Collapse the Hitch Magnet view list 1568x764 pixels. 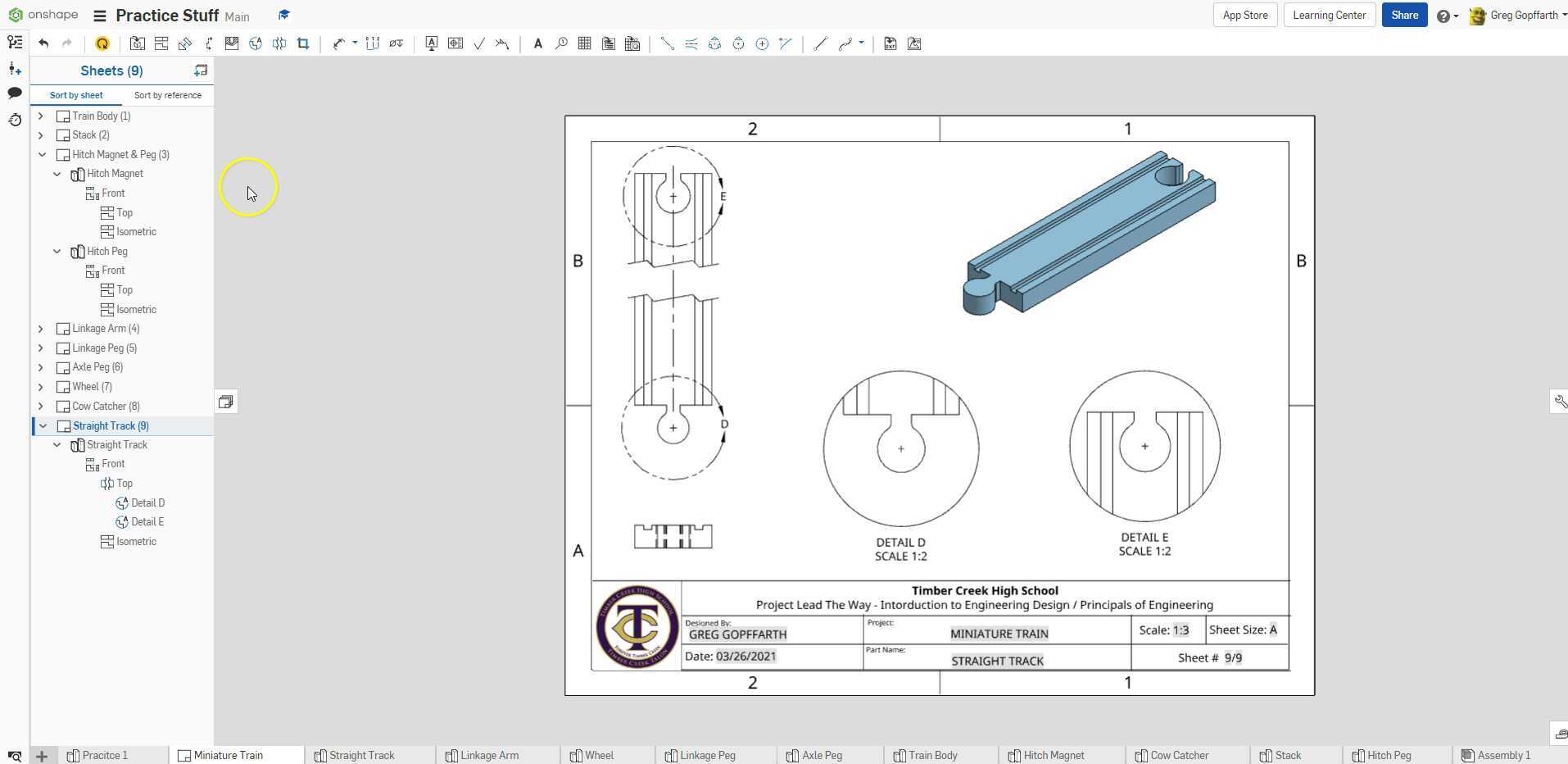coord(57,173)
